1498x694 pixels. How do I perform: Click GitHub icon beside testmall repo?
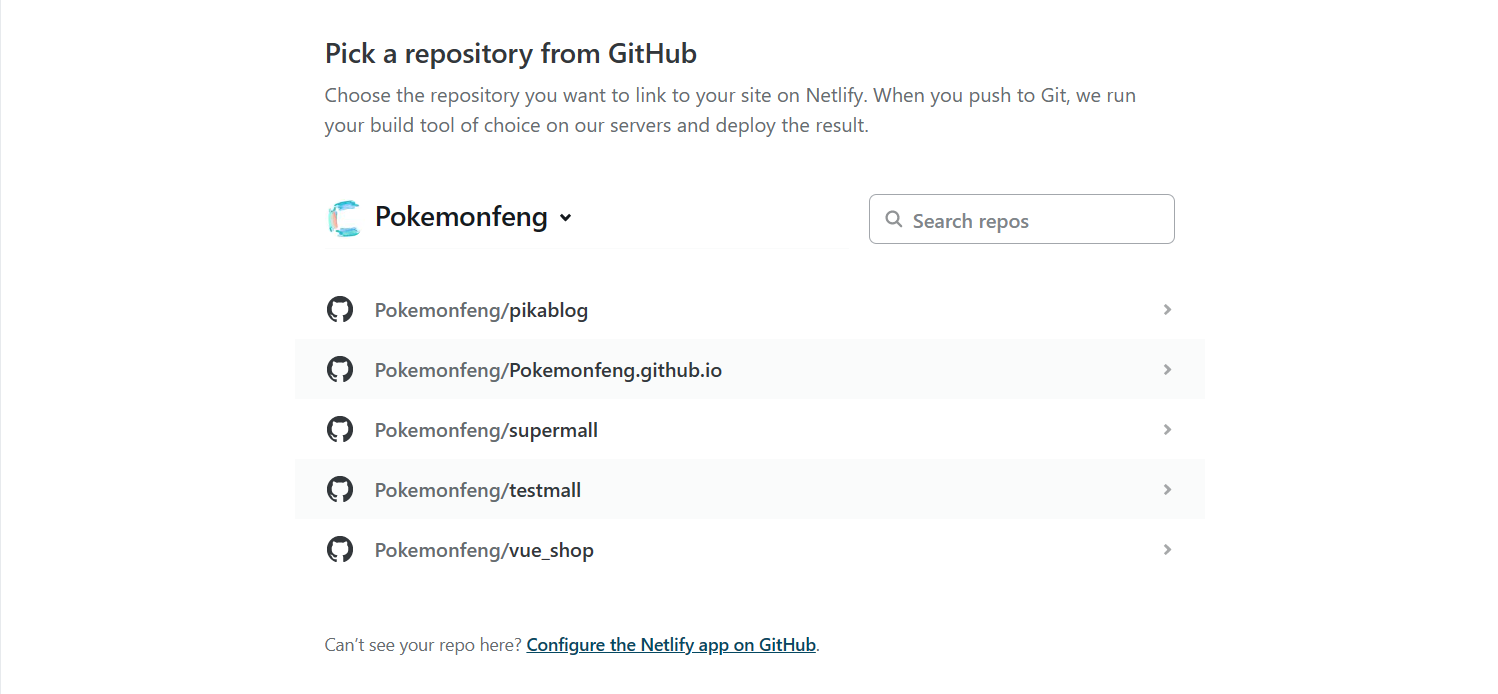[x=340, y=489]
